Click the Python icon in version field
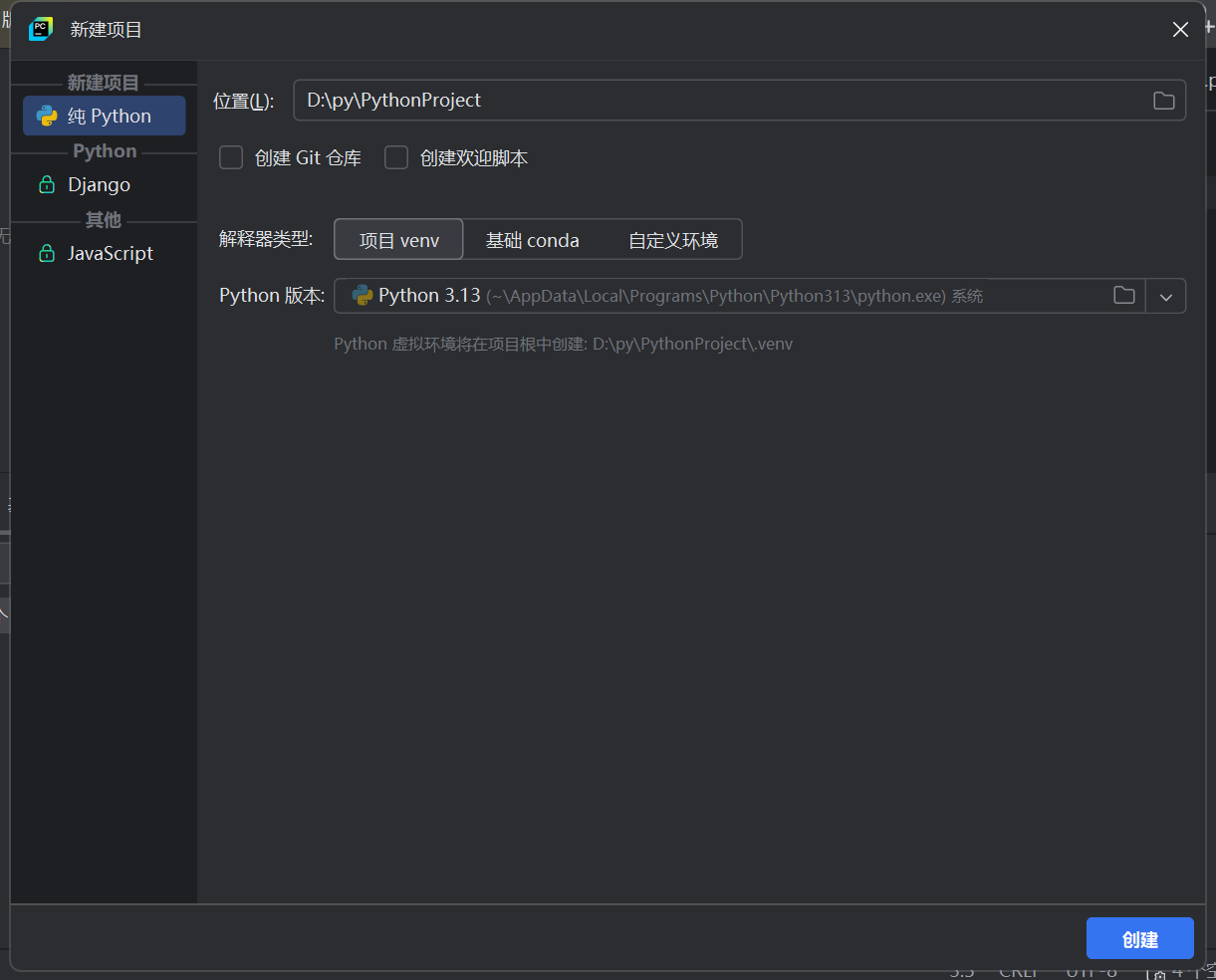Screen dimensions: 1216x980 click(x=363, y=295)
